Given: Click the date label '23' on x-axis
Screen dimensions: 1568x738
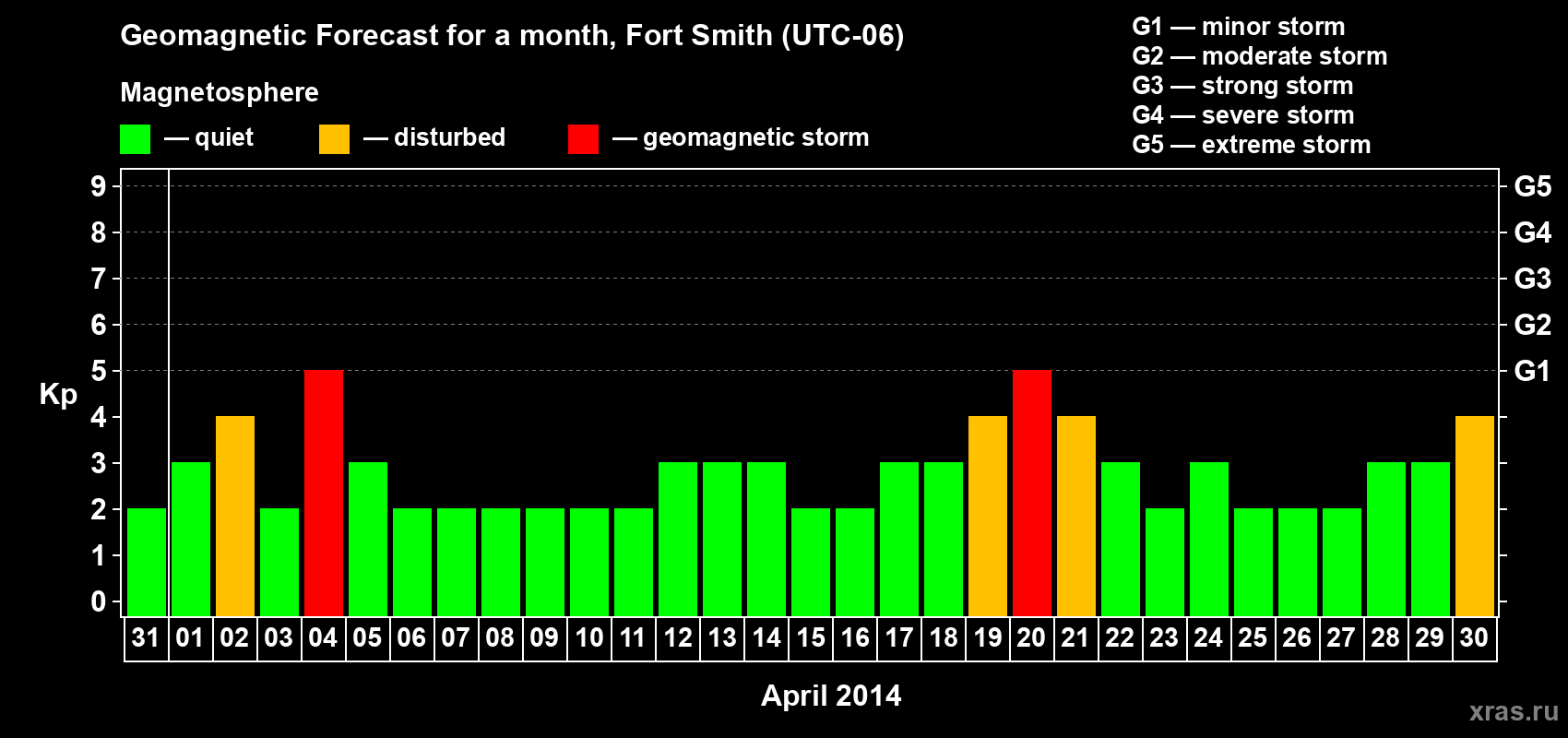Looking at the screenshot, I should coord(1164,638).
